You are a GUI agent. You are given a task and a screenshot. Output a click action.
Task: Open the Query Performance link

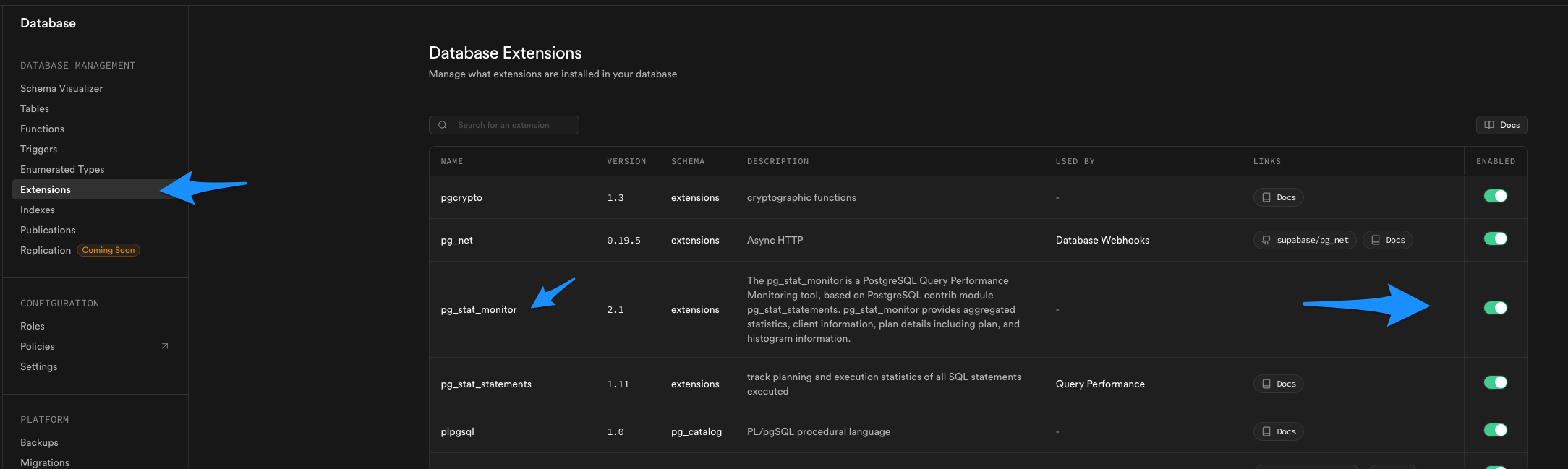point(1100,384)
